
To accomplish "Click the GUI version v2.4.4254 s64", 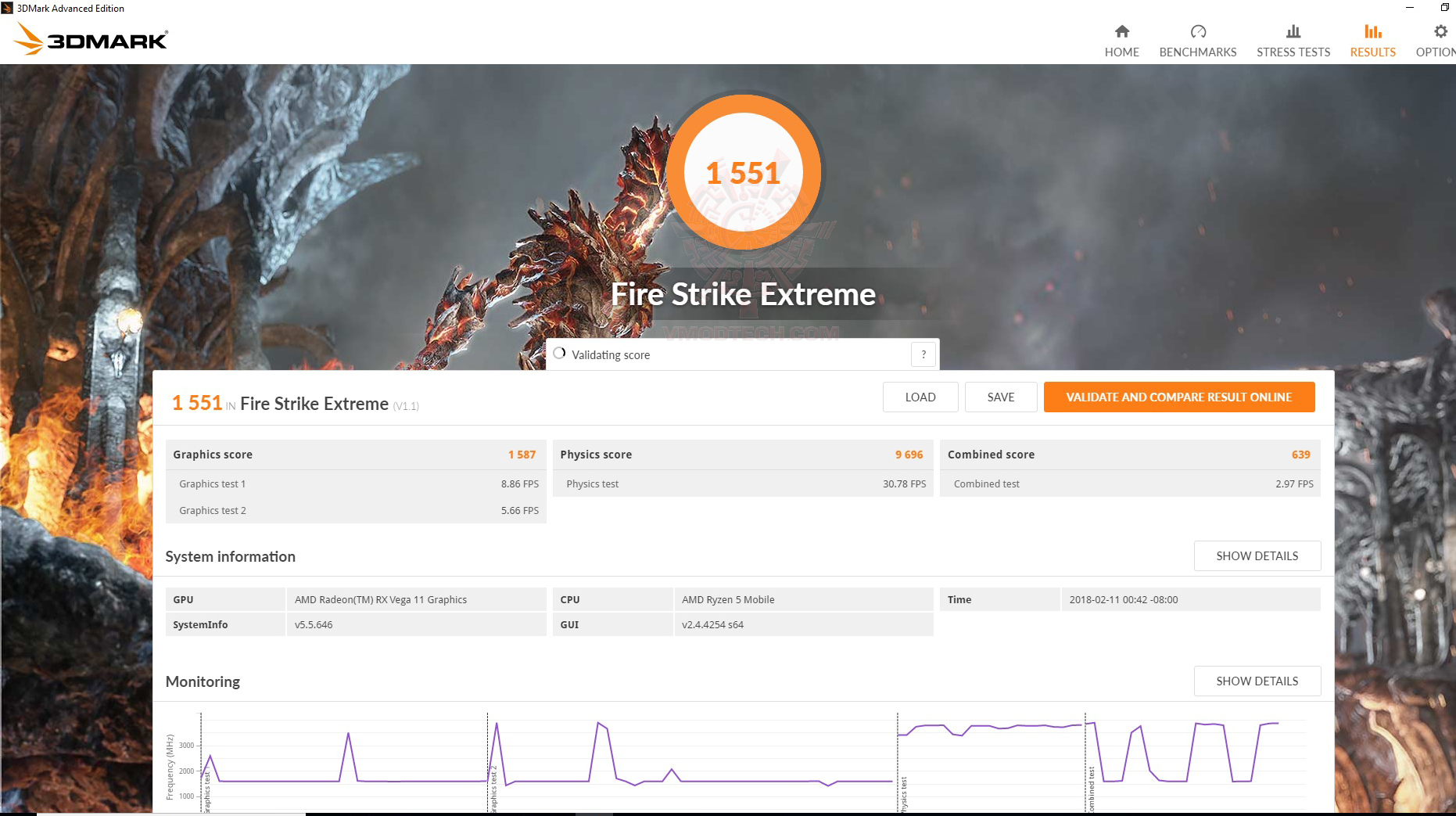I will point(712,625).
